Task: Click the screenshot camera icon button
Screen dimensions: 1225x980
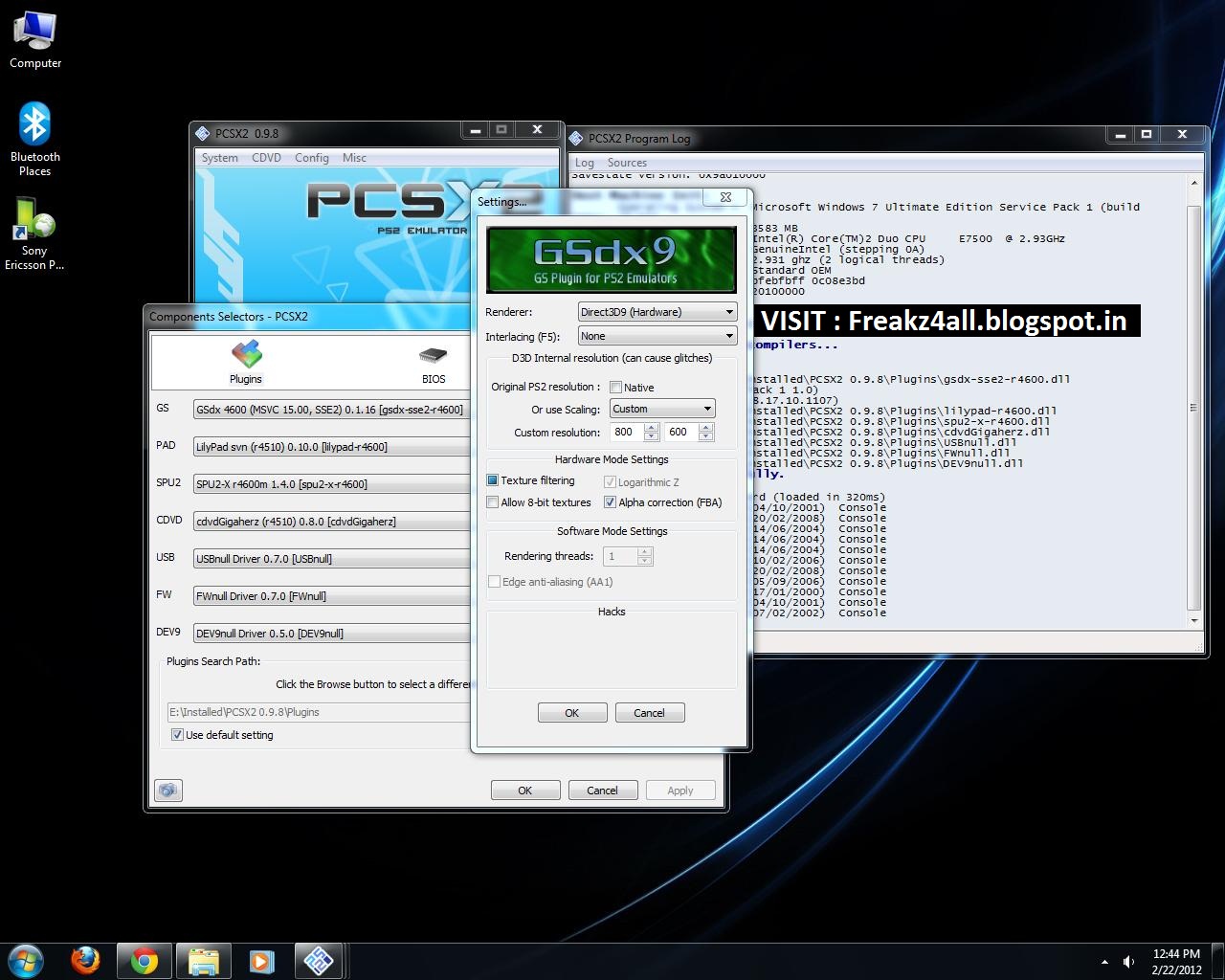Action: click(168, 791)
